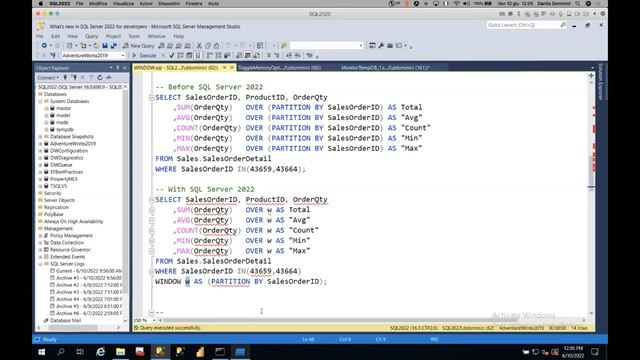Expand the master database node
Screen dimensions: 640x360
pyautogui.click(x=46, y=108)
